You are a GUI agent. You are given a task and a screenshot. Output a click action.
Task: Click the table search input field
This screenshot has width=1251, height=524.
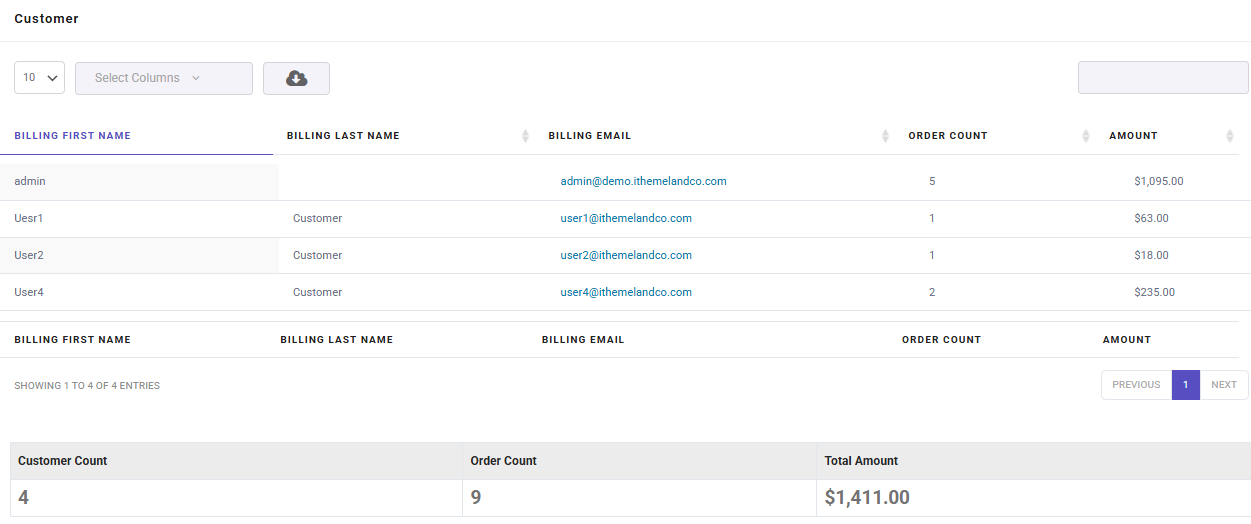(x=1163, y=78)
